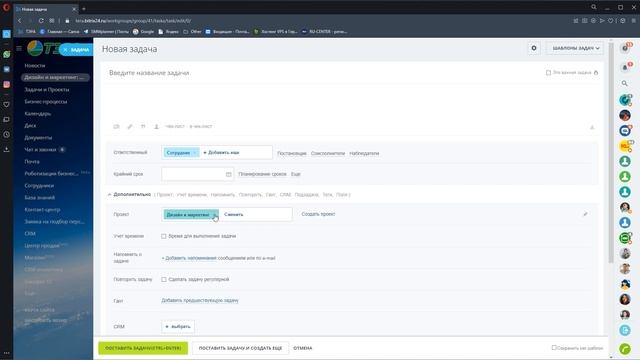Viewport: 640px width, 360px height.
Task: Open the 'Шаблоны задач' dropdown
Action: tap(576, 48)
